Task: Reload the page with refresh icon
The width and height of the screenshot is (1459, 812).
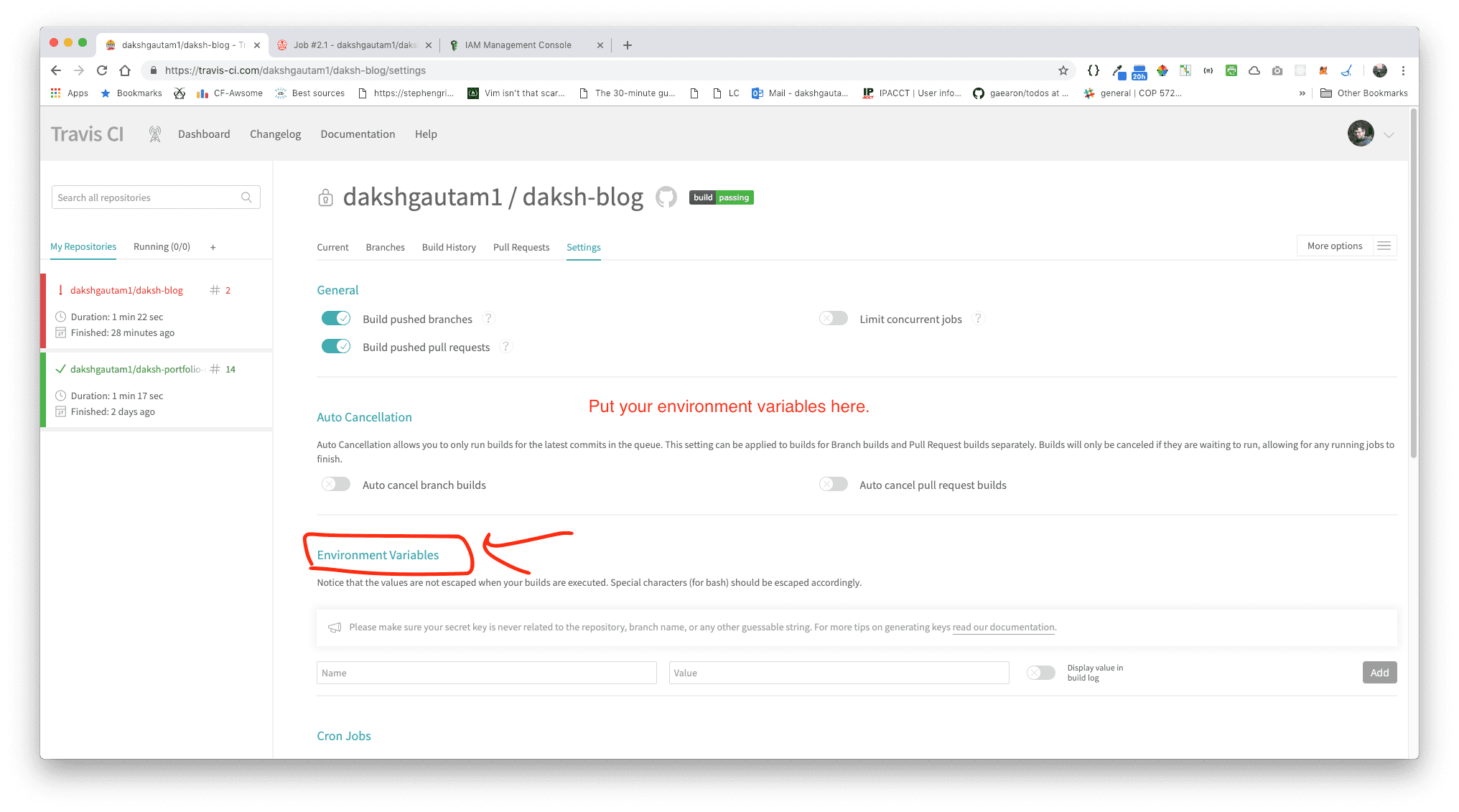Action: (x=102, y=70)
